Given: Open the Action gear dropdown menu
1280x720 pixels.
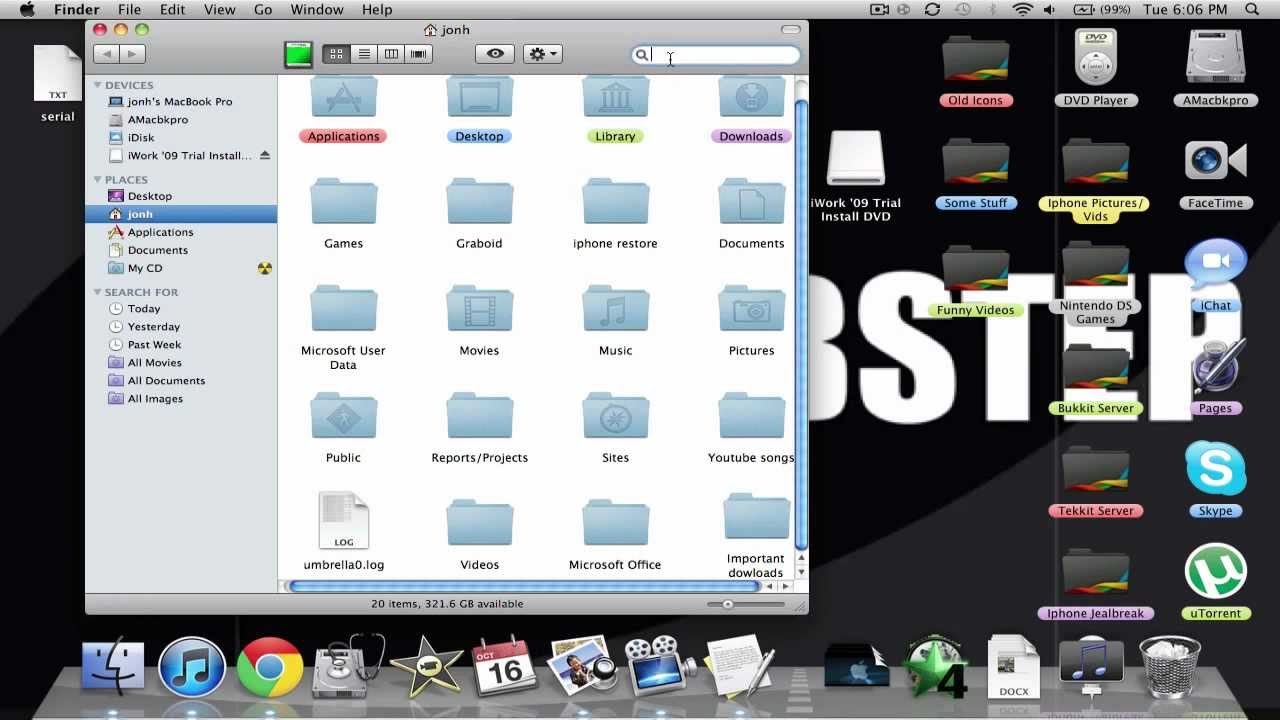Looking at the screenshot, I should [543, 54].
